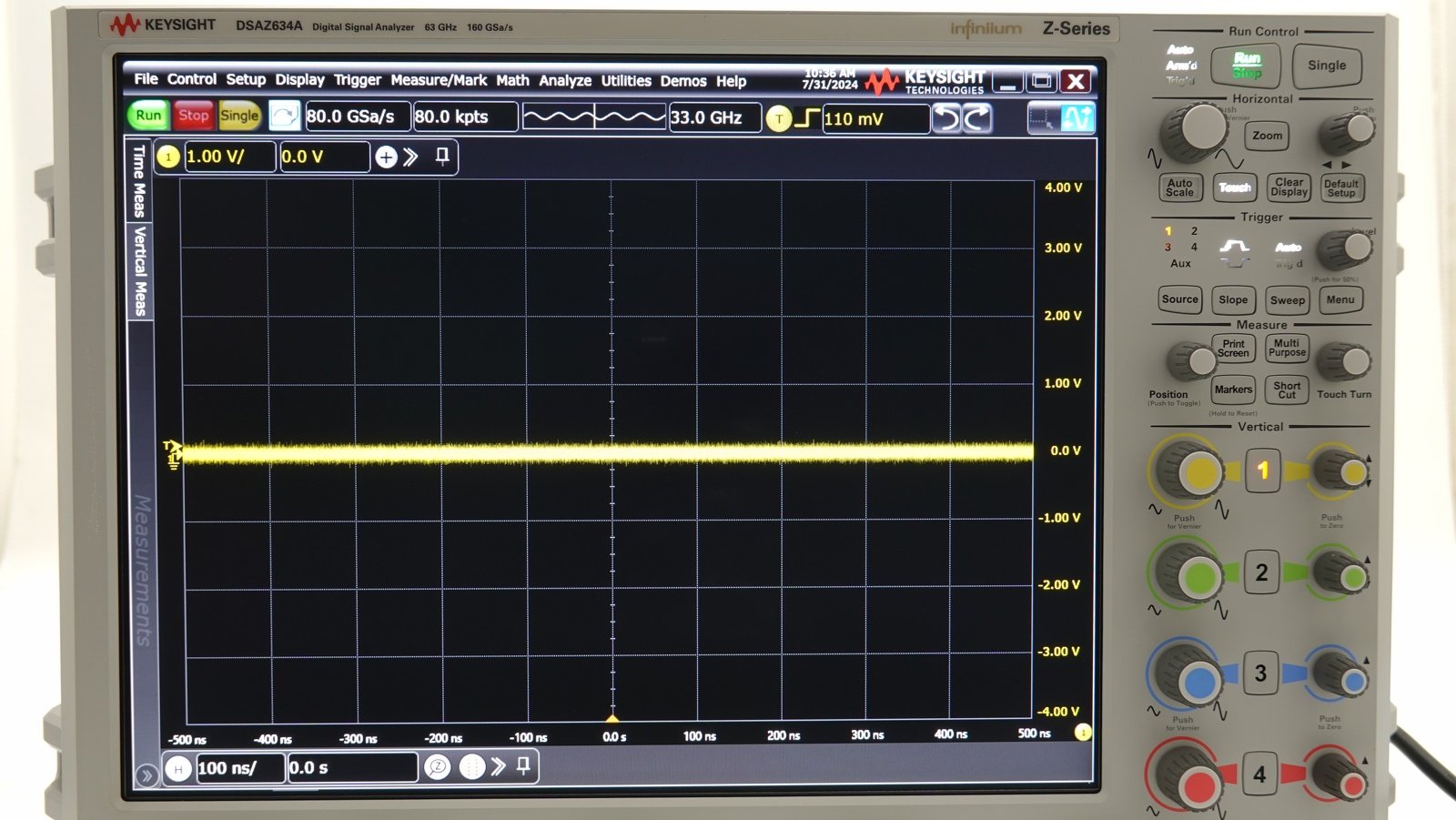
Task: Pin the channel toolbar
Action: click(x=442, y=157)
